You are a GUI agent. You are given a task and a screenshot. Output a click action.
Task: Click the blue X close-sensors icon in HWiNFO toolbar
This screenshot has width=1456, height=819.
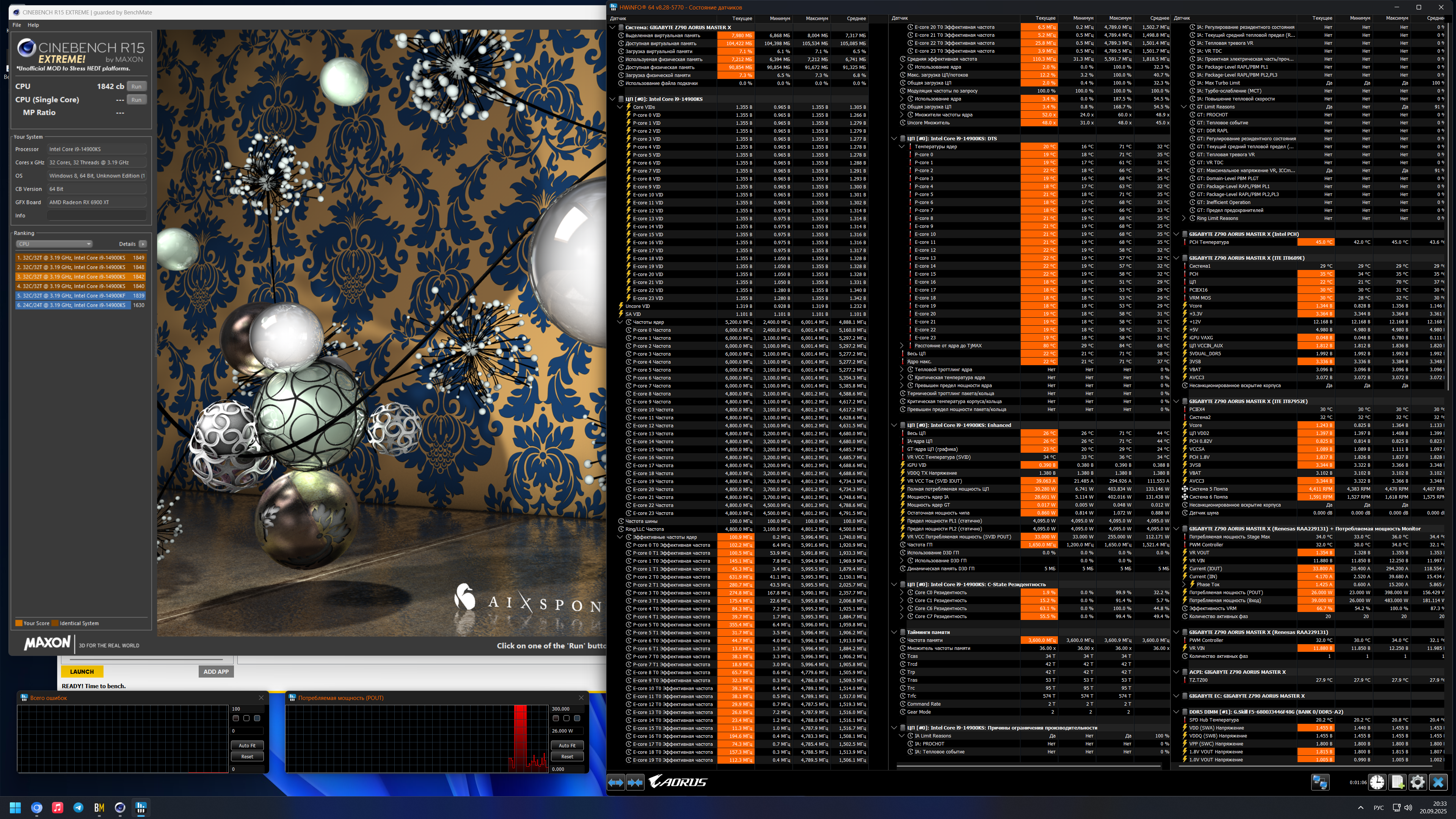[1438, 782]
